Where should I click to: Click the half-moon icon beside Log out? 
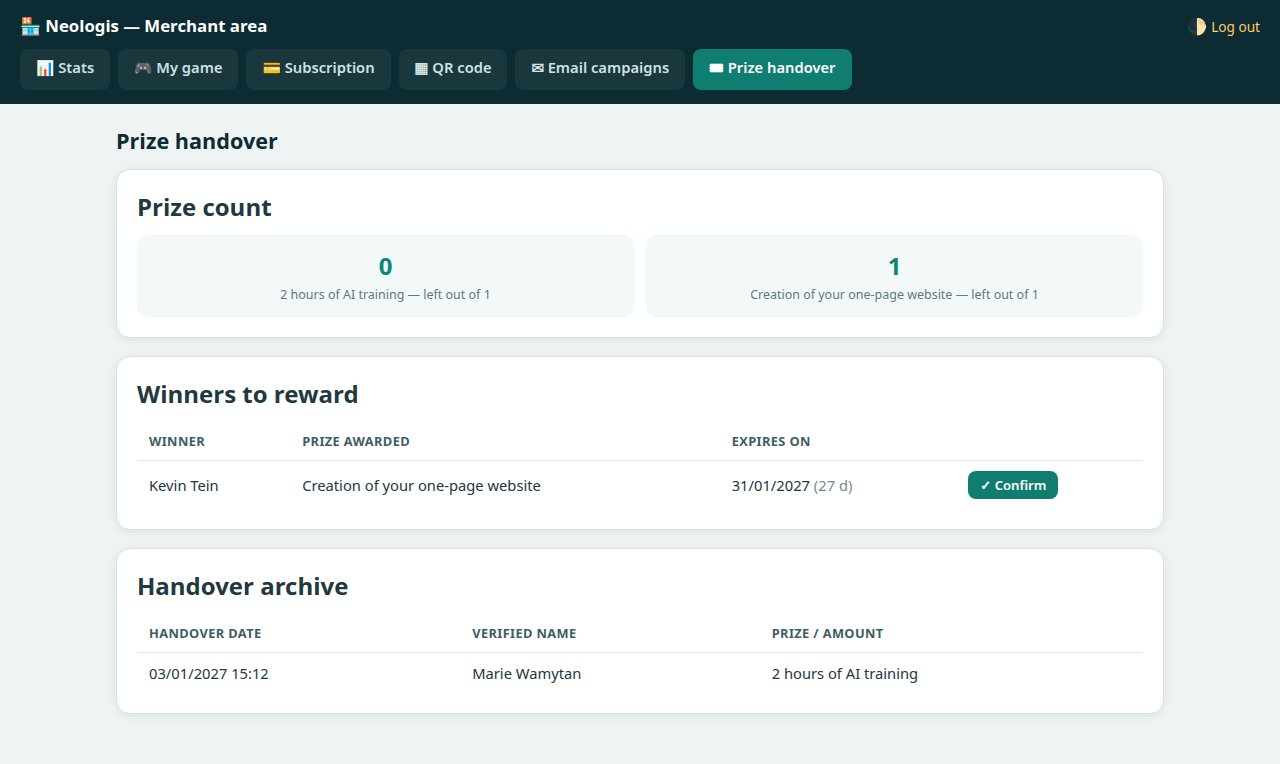pos(1197,27)
